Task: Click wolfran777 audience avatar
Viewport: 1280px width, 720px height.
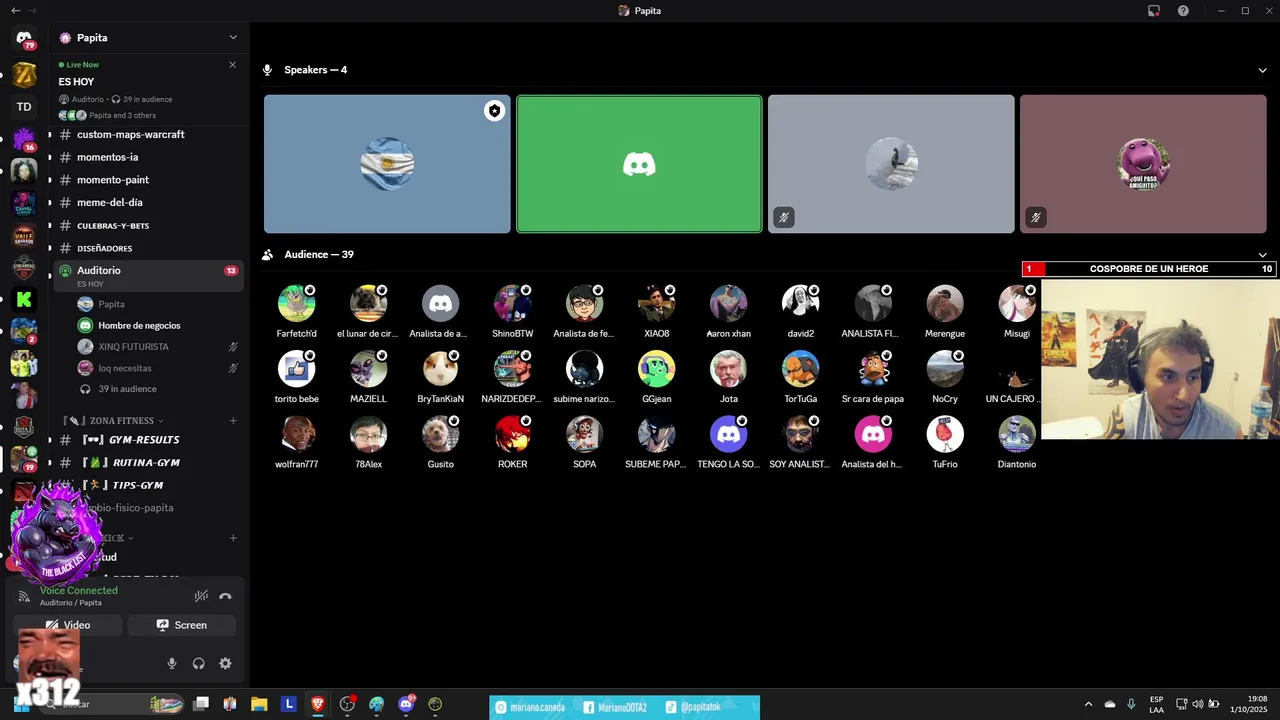Action: pos(296,435)
